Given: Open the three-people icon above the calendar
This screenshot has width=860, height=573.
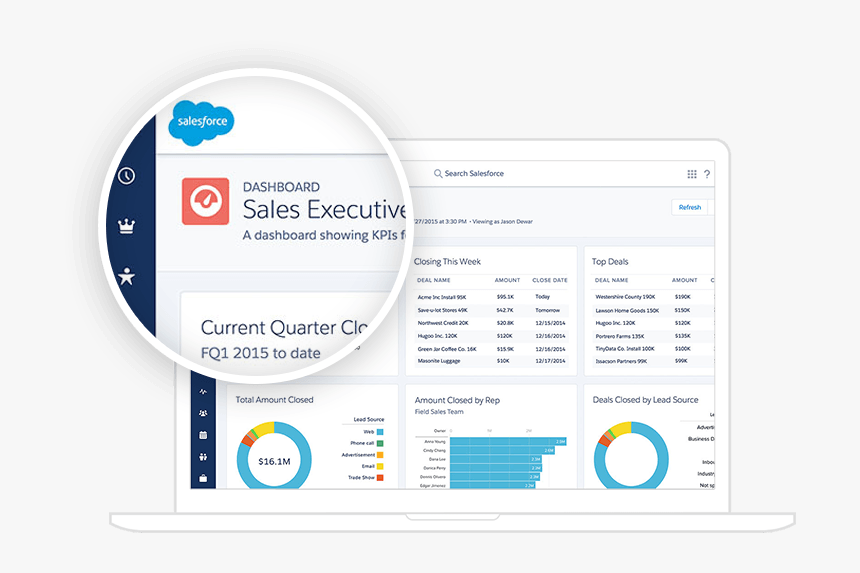Looking at the screenshot, I should pyautogui.click(x=203, y=413).
